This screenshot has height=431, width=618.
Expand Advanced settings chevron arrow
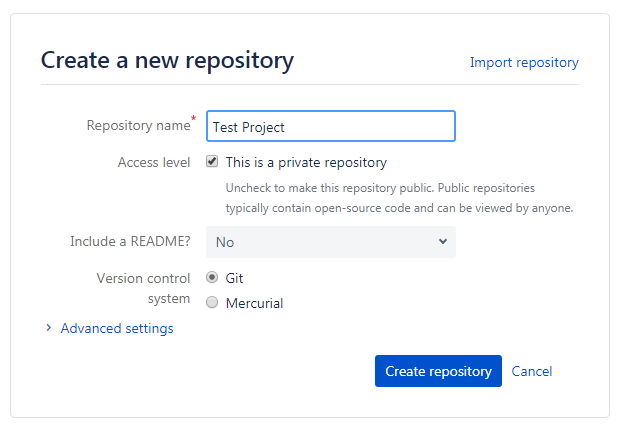(x=48, y=328)
